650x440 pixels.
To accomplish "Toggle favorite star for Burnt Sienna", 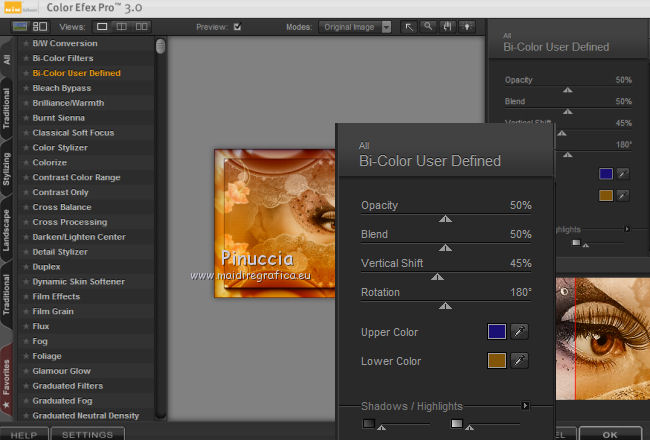I will click(26, 118).
